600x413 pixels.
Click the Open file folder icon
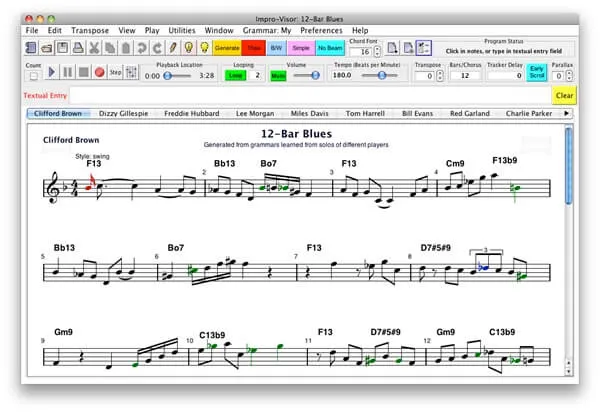(x=48, y=47)
